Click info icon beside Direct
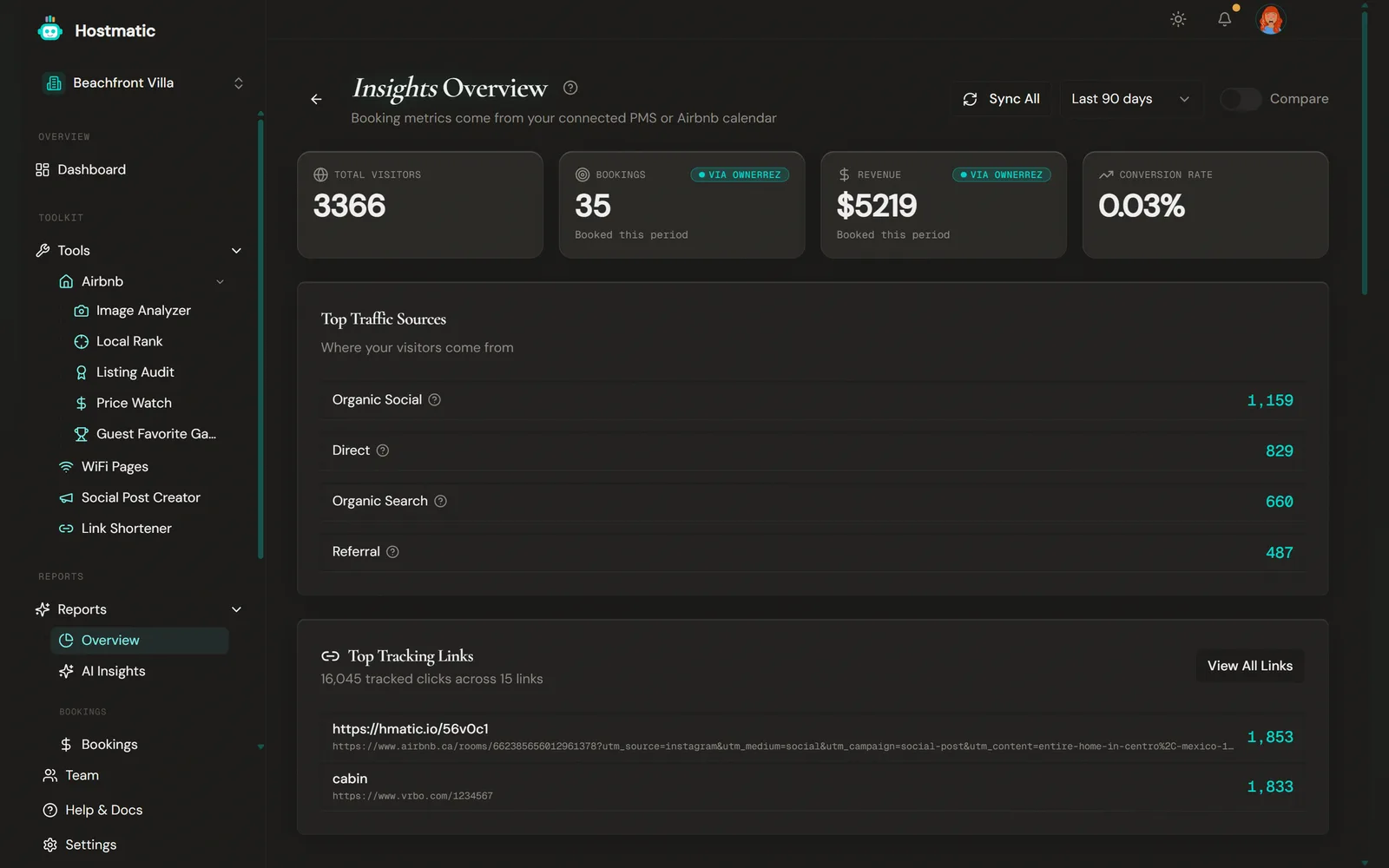The height and width of the screenshot is (868, 1389). (x=383, y=450)
